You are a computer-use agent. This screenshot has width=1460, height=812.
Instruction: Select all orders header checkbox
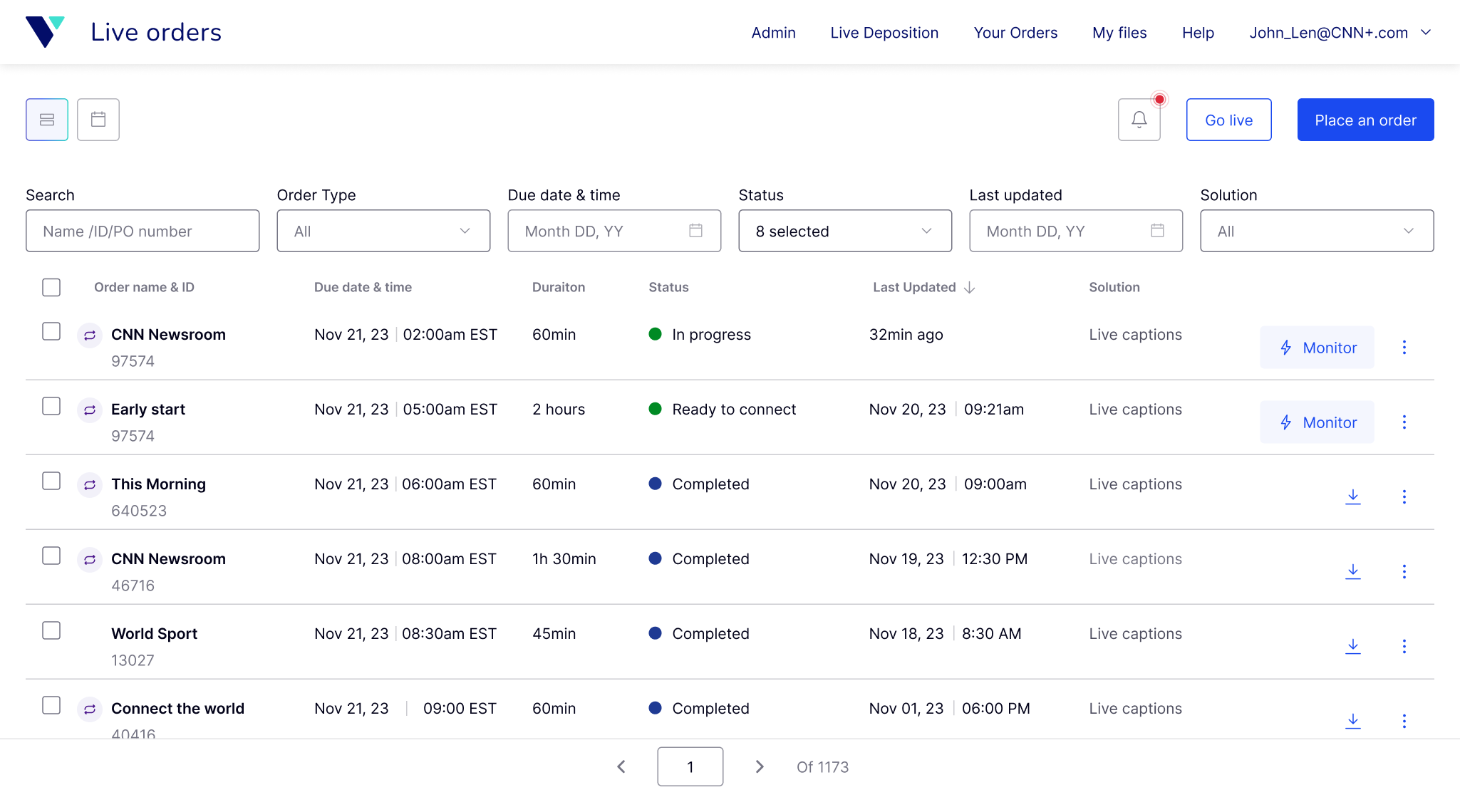coord(51,287)
